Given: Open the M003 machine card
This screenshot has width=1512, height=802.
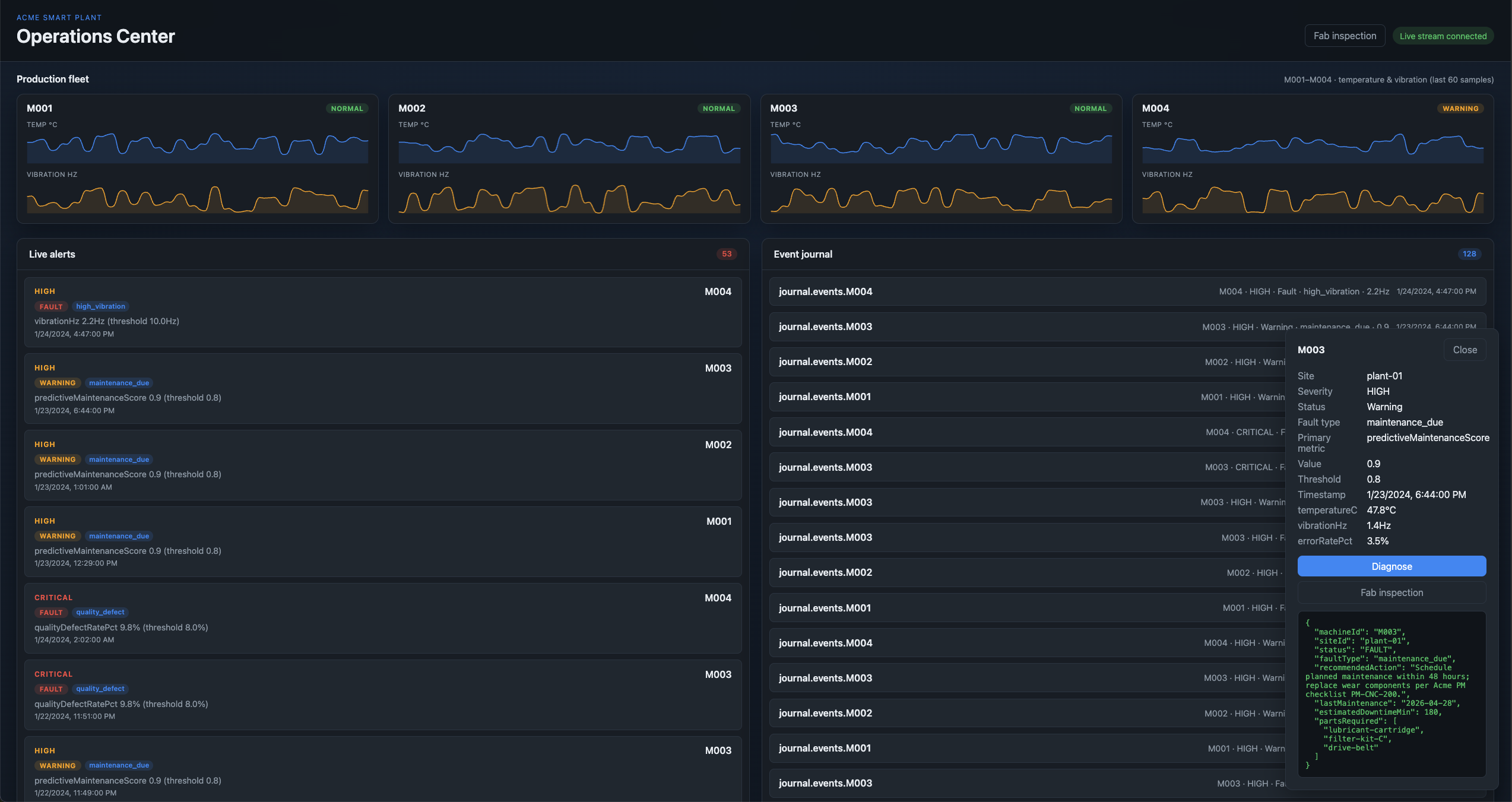Looking at the screenshot, I should click(941, 159).
